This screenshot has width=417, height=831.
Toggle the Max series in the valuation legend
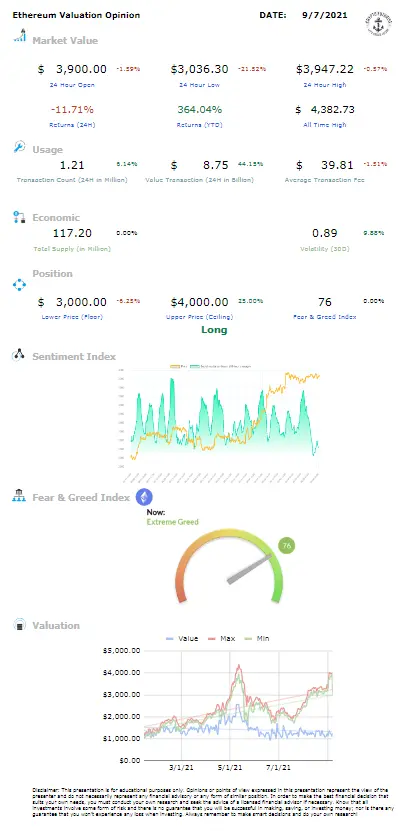[x=220, y=638]
